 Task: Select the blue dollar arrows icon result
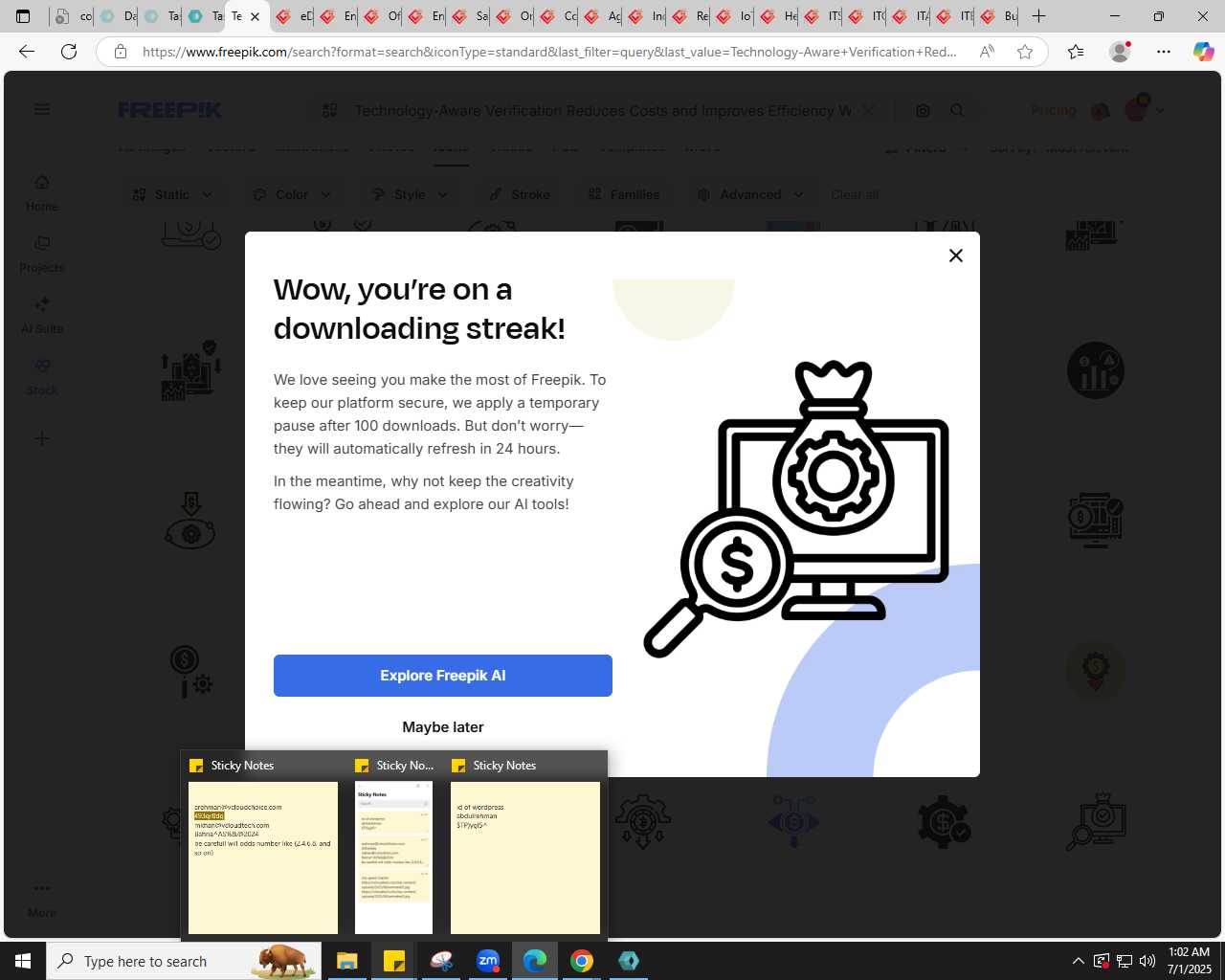(x=793, y=821)
